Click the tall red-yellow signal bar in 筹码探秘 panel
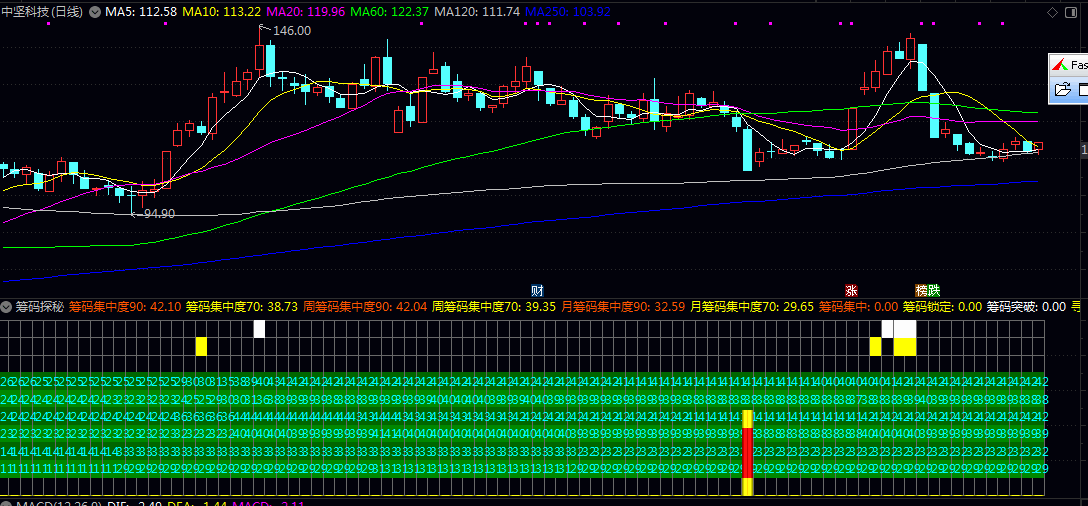Screen dimensions: 1088x506 click(747, 453)
